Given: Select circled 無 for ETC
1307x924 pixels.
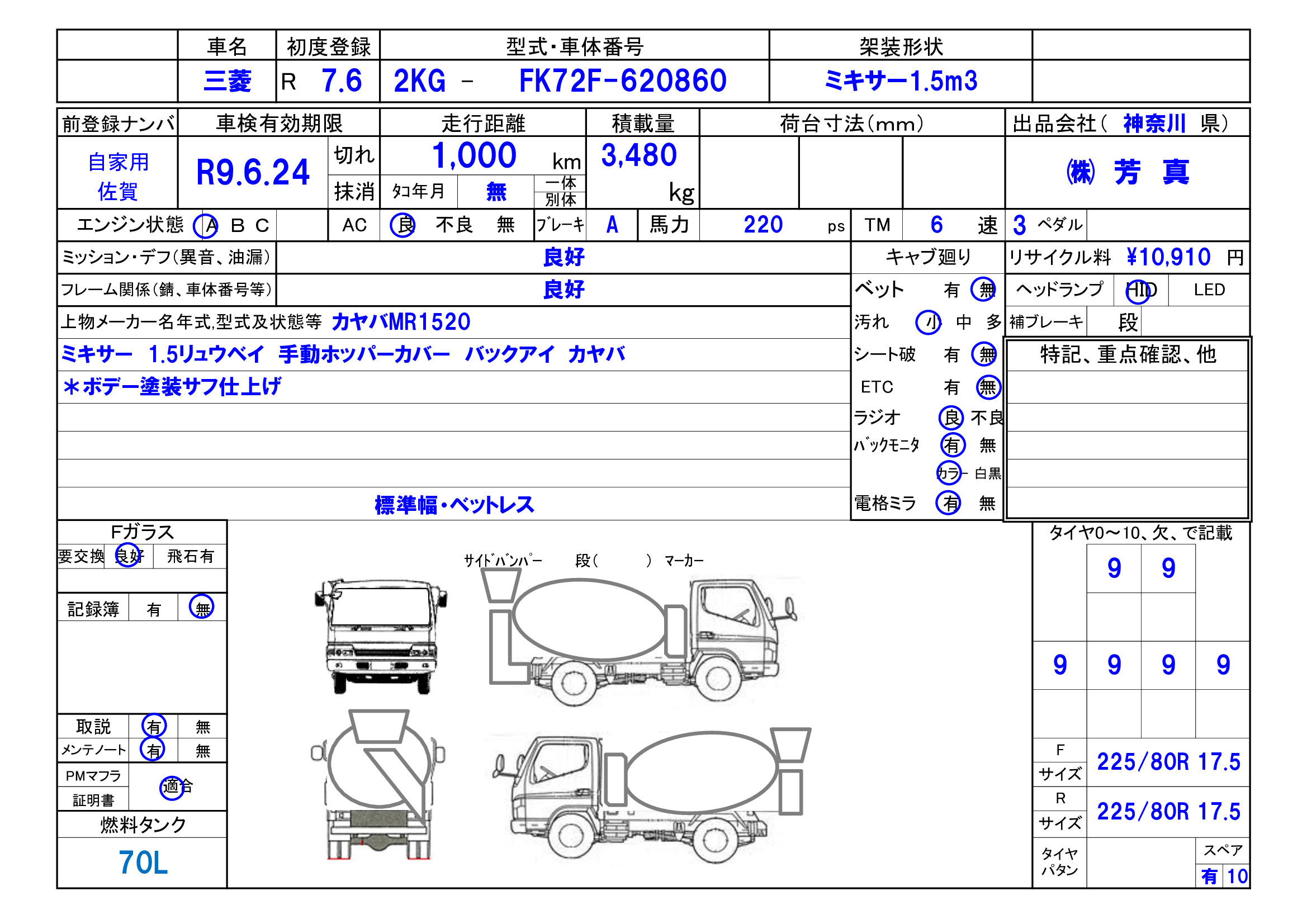Looking at the screenshot, I should point(988,388).
